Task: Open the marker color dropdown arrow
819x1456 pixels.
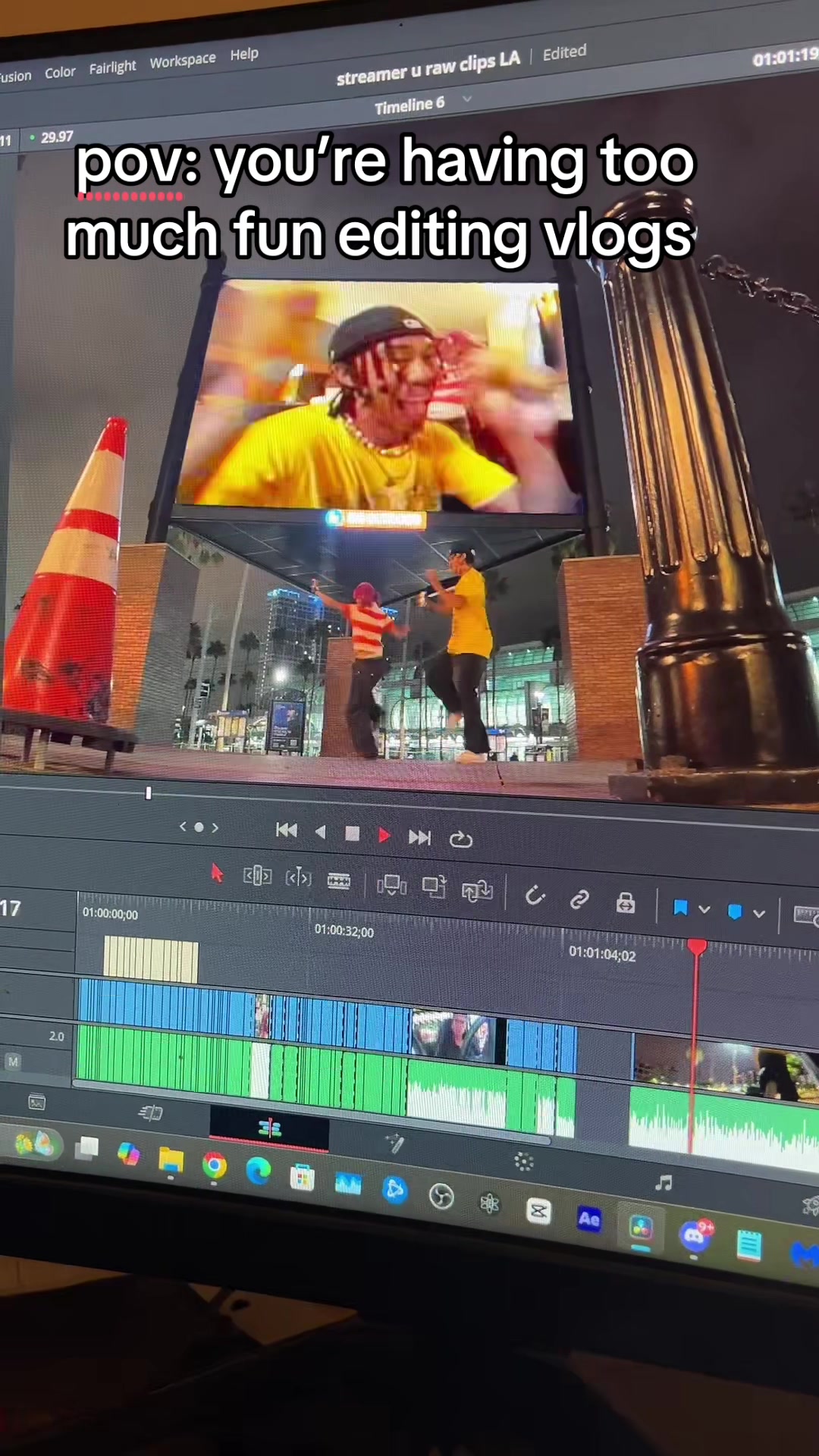Action: coord(759,914)
